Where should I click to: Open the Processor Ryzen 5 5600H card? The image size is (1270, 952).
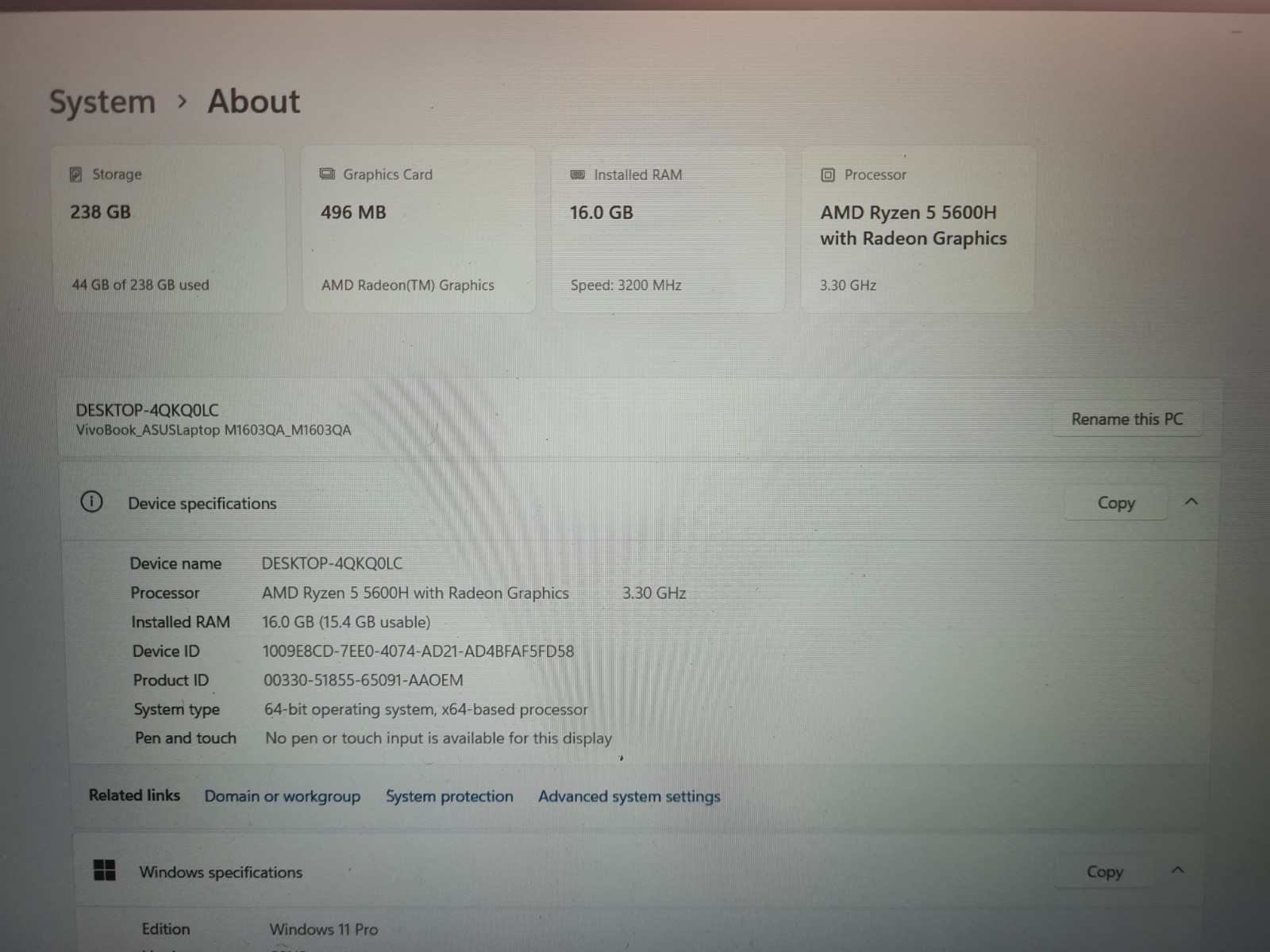(x=918, y=228)
